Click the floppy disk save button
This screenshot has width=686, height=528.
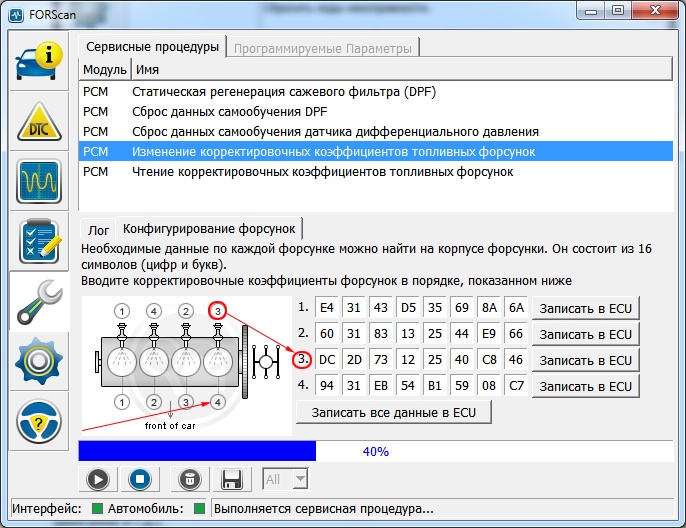pos(232,479)
